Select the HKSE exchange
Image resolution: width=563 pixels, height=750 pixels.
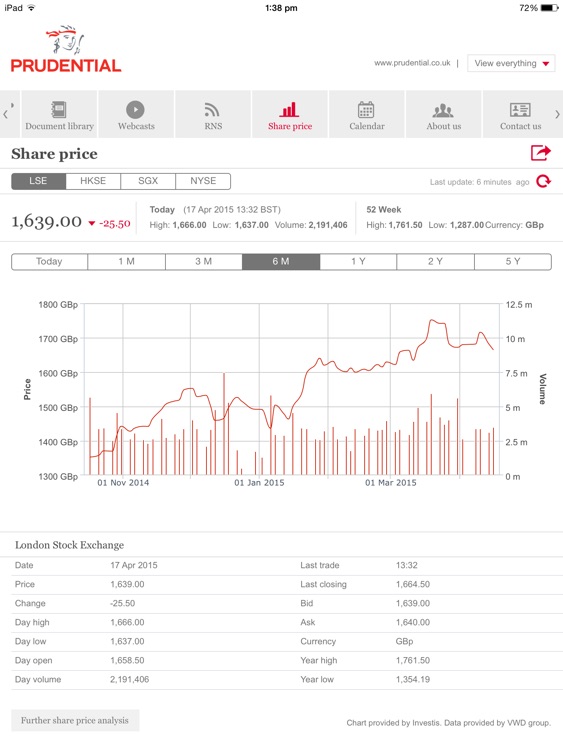(93, 181)
